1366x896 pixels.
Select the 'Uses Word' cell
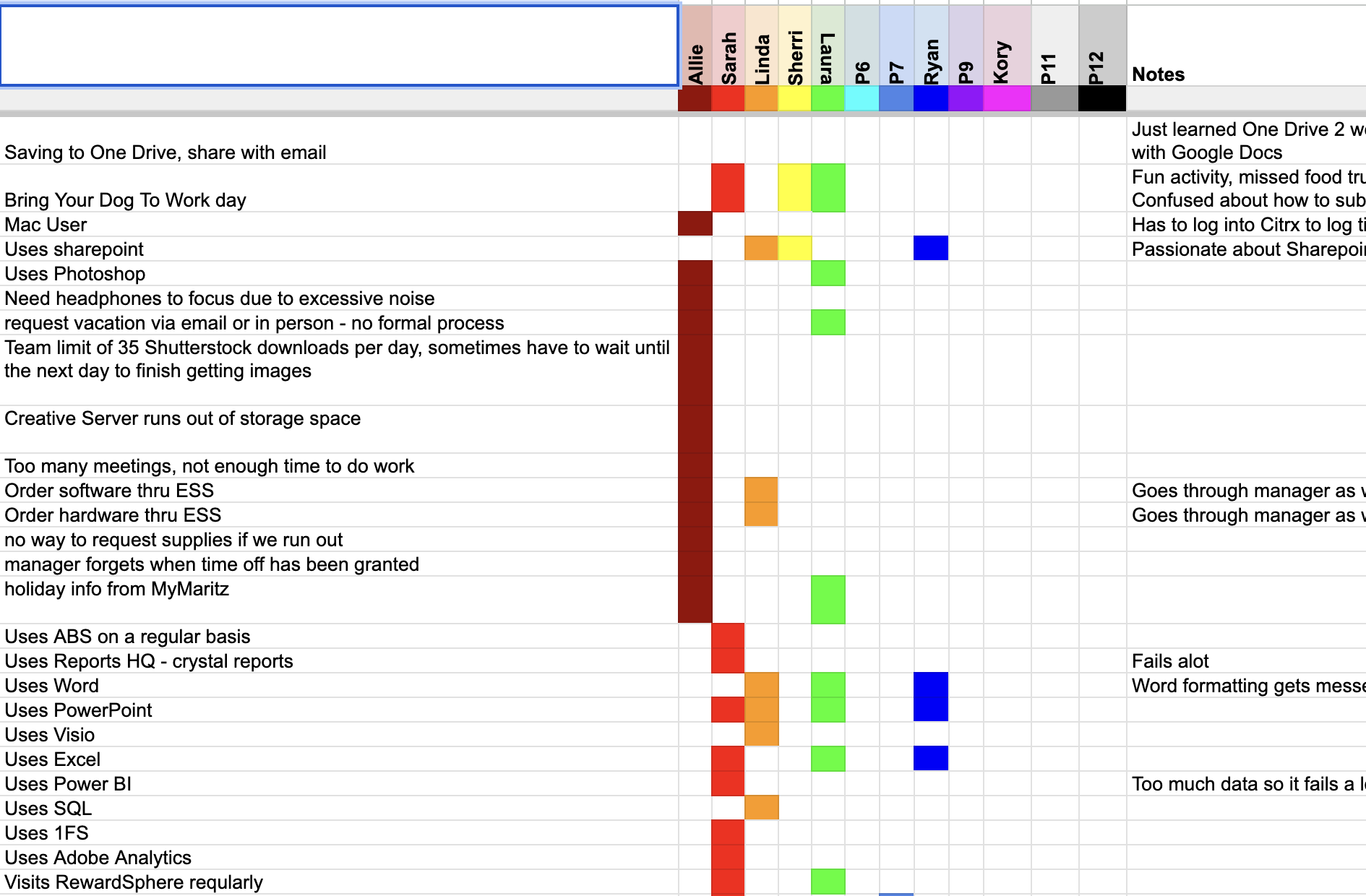[339, 686]
